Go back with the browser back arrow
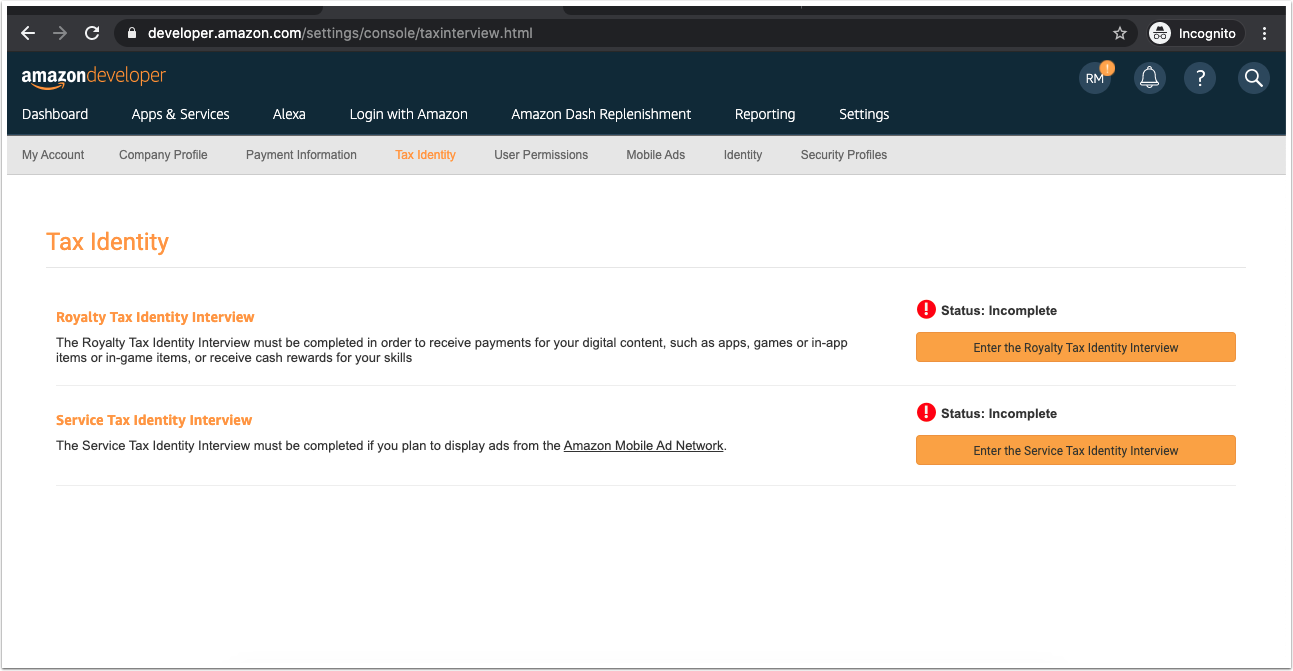The height and width of the screenshot is (671, 1293). click(x=28, y=33)
